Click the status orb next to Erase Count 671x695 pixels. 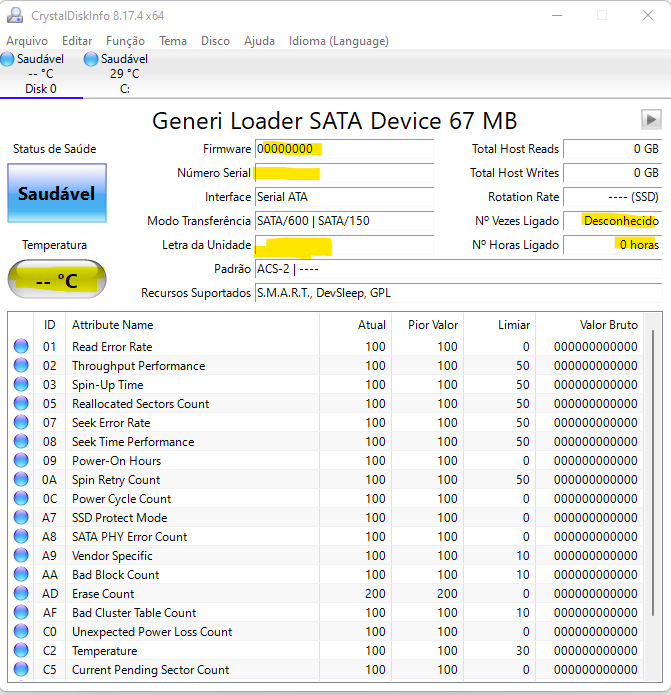click(x=21, y=593)
